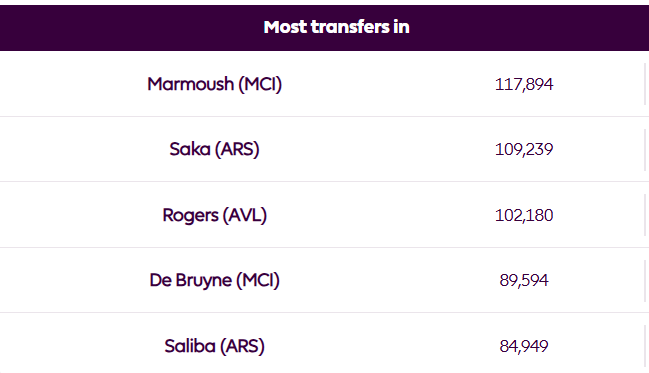Click the line between Rogers and De Bruyne

[324, 247]
